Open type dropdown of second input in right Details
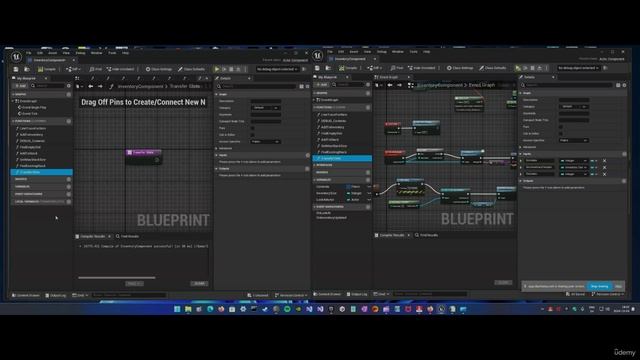The width and height of the screenshot is (640, 360). (x=573, y=167)
